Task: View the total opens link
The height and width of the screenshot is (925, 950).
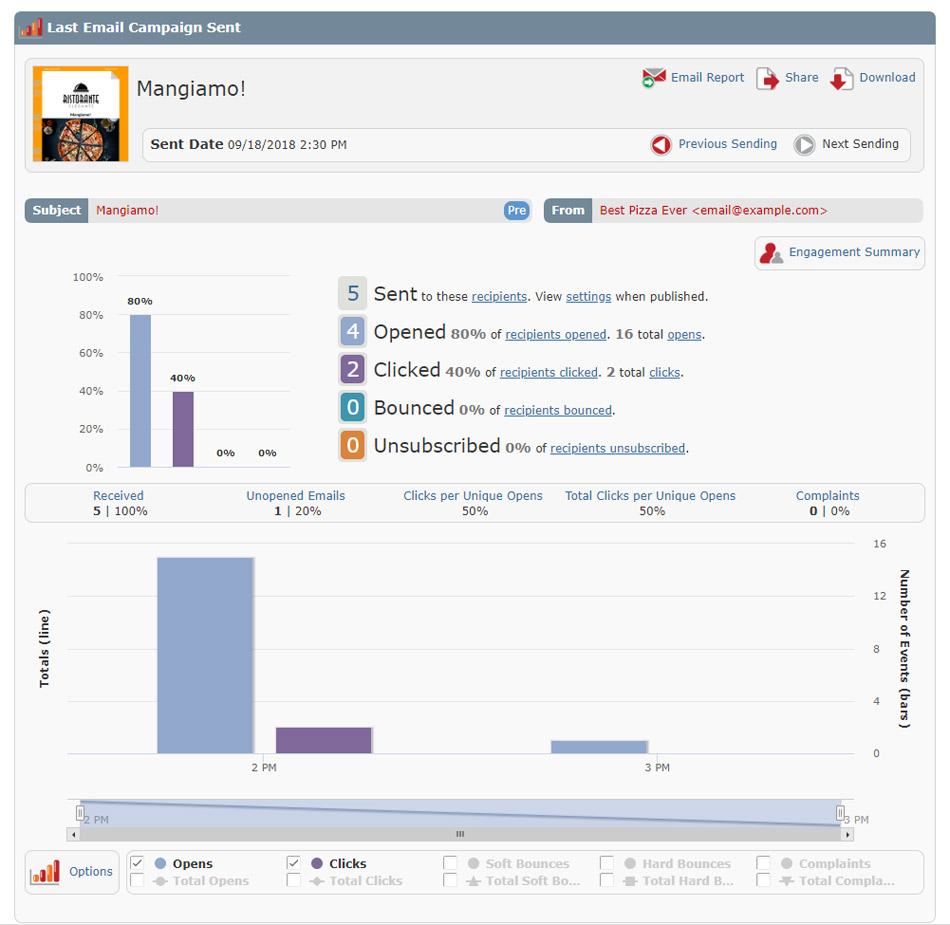Action: [x=685, y=335]
